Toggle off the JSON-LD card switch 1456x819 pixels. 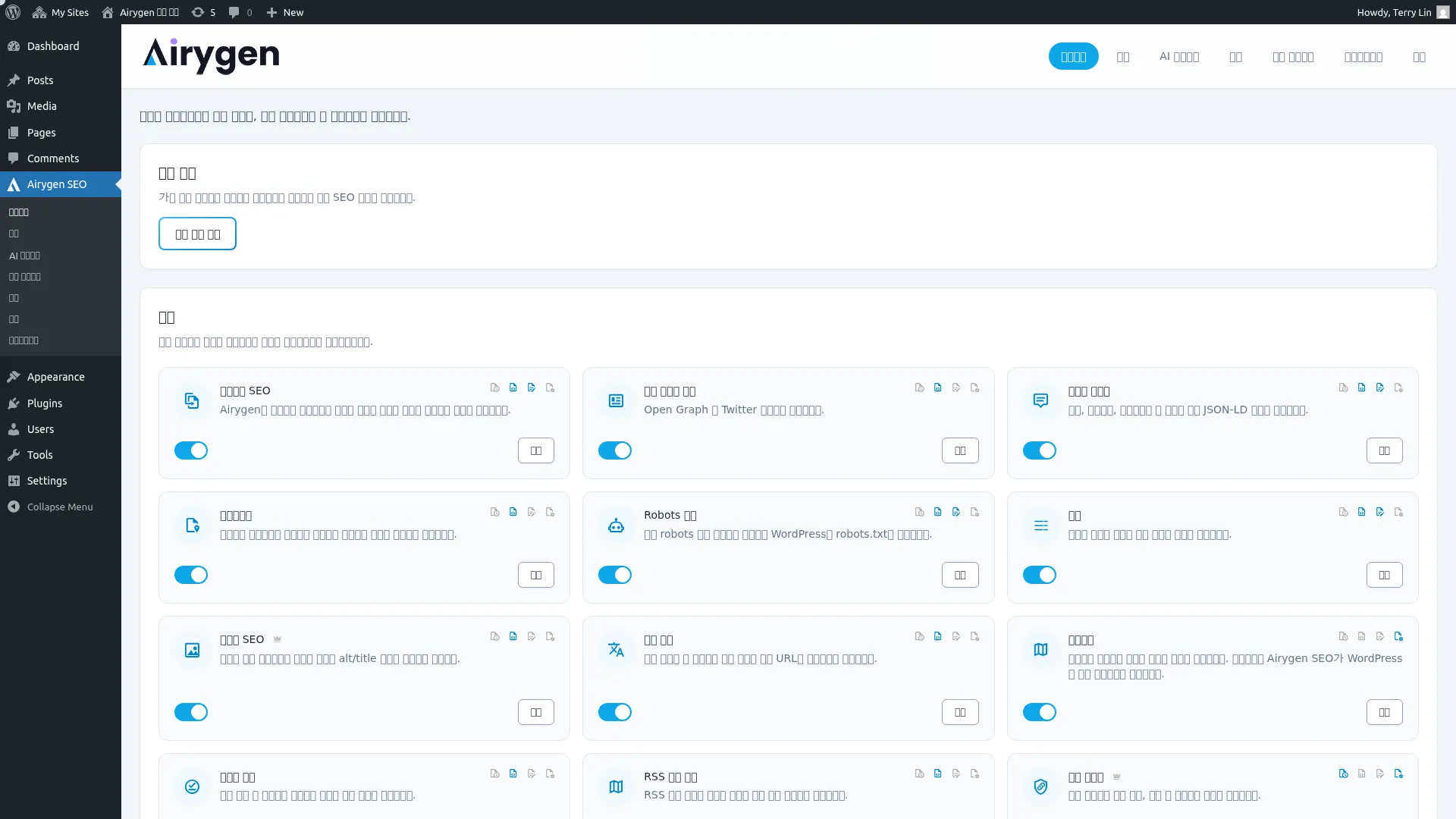click(x=1039, y=450)
